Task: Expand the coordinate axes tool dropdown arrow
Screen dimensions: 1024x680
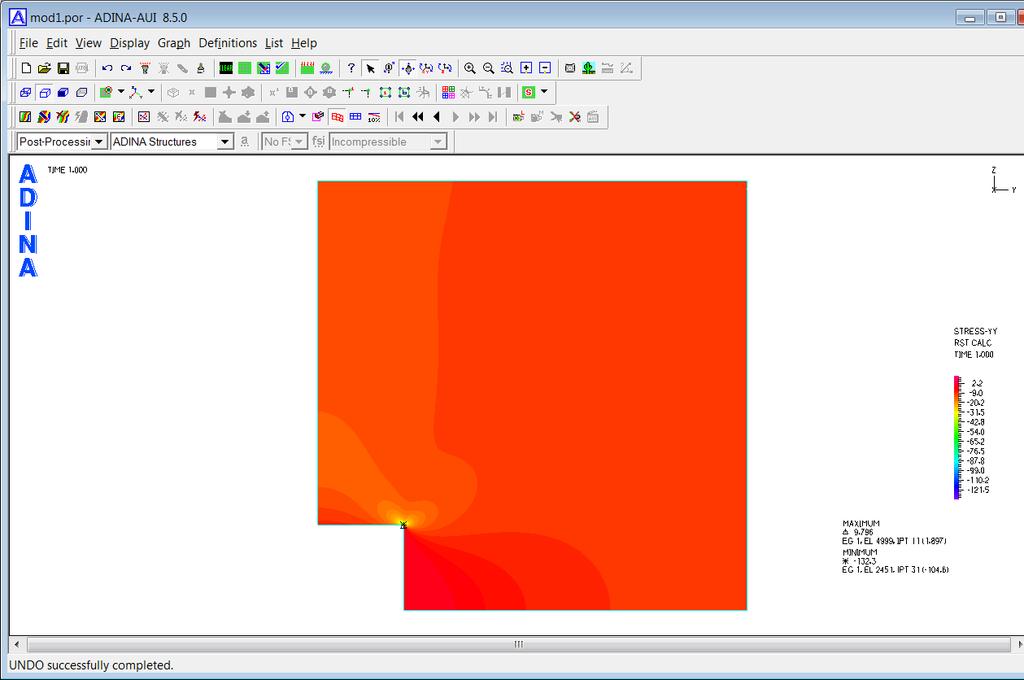Action: (x=152, y=91)
